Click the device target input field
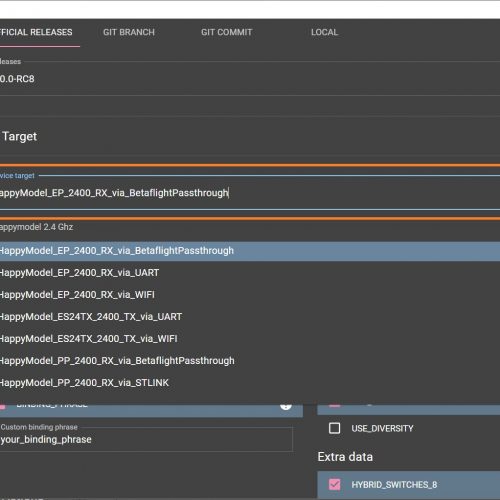The width and height of the screenshot is (500, 500). pyautogui.click(x=250, y=193)
